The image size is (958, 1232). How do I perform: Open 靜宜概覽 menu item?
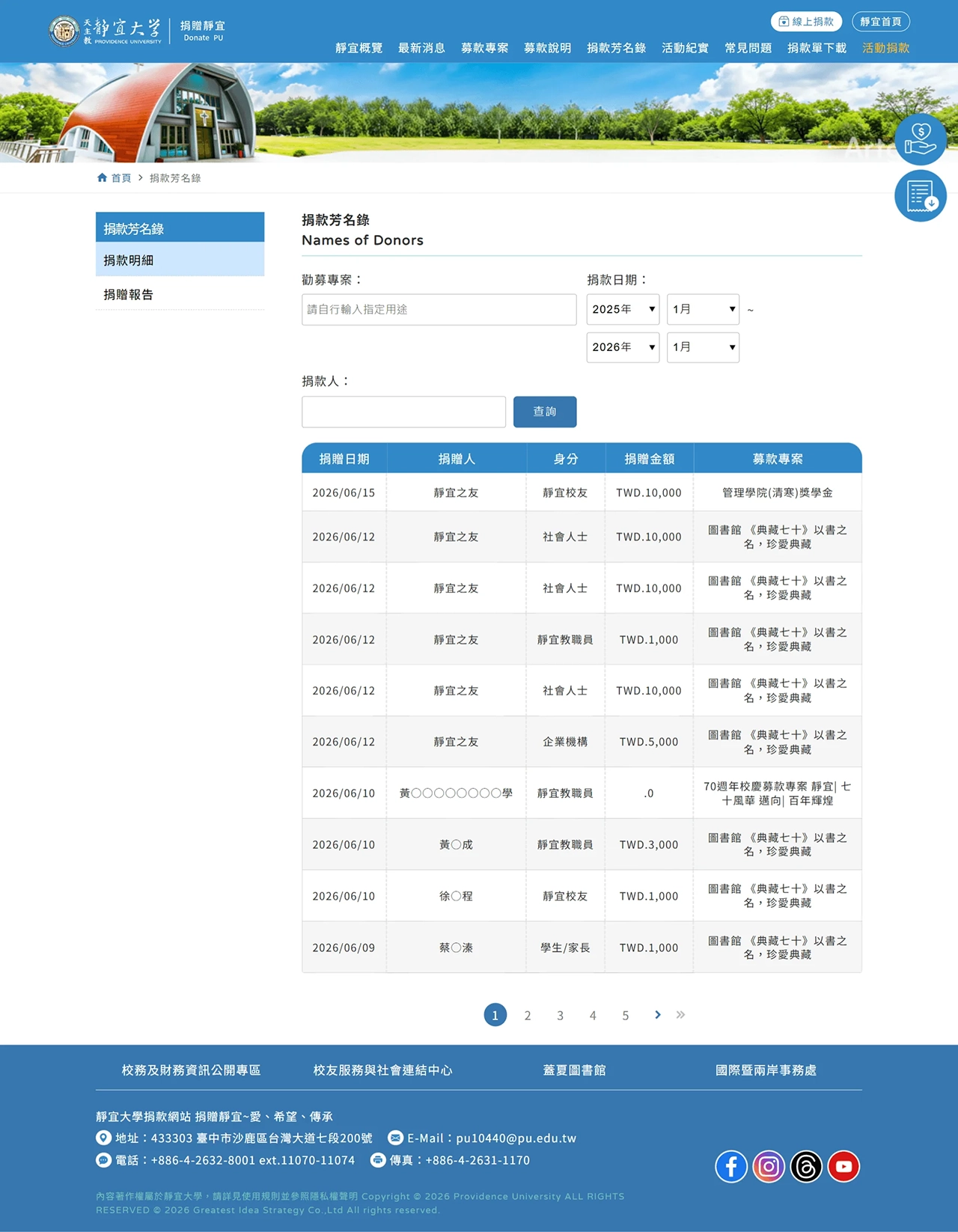359,48
